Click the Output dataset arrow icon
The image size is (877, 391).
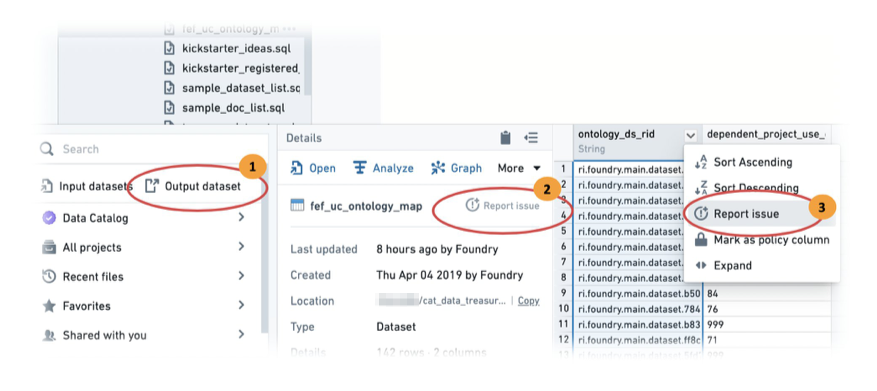[152, 186]
